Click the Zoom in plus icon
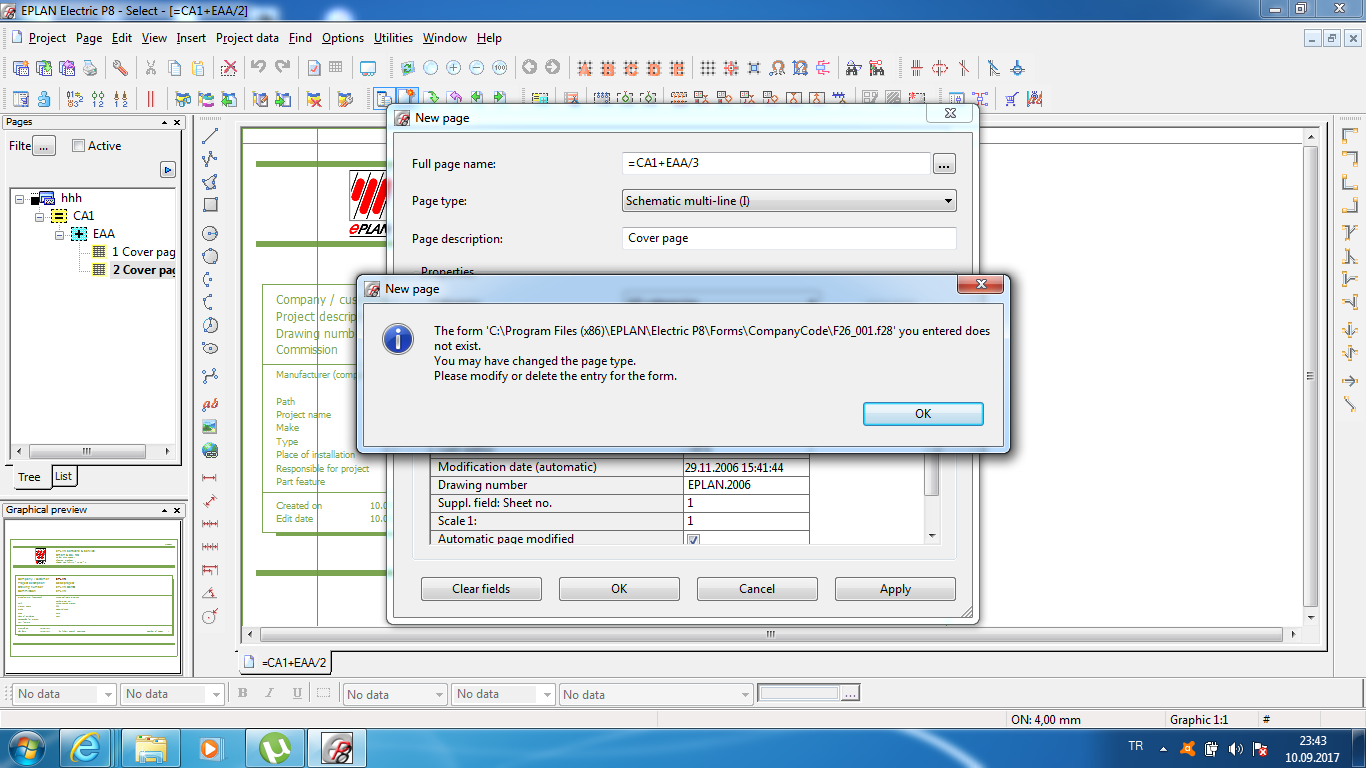1366x768 pixels. click(x=453, y=68)
